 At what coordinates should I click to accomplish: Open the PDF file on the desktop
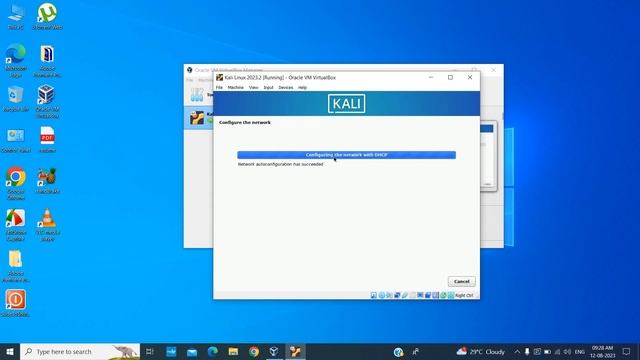click(x=47, y=140)
